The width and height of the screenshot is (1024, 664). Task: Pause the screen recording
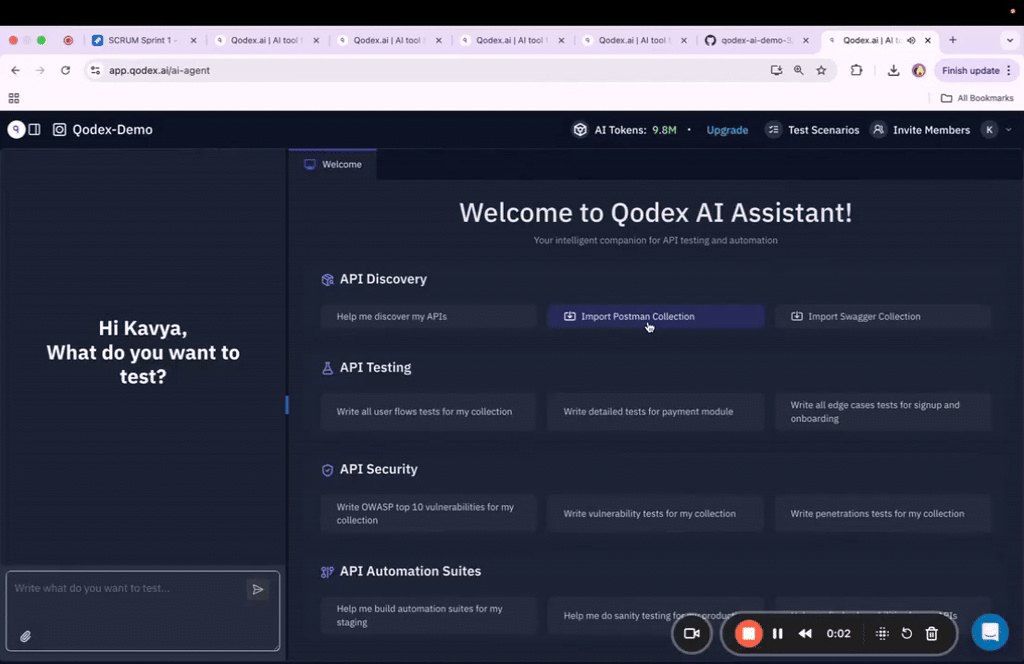777,633
